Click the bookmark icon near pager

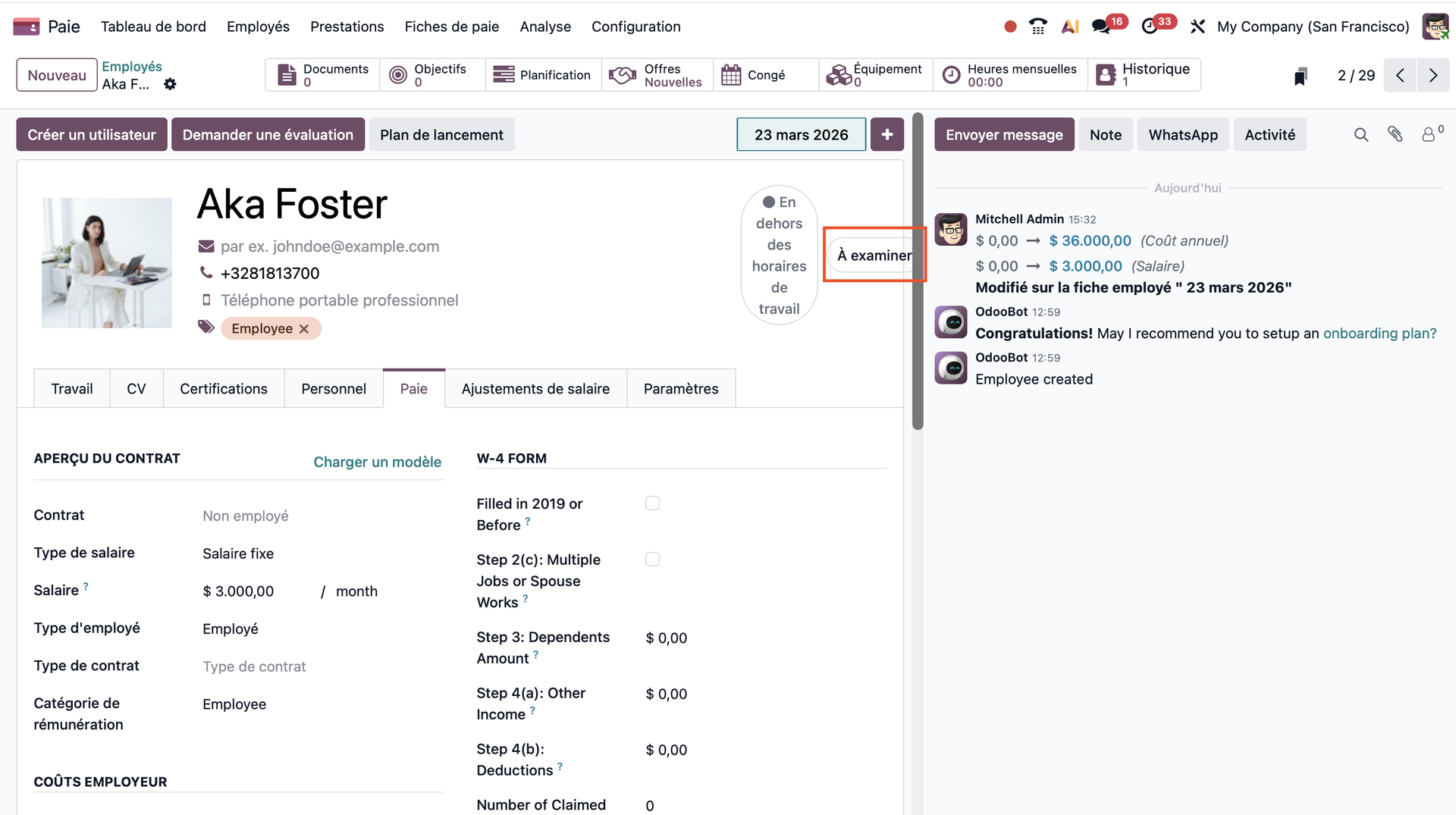[1301, 76]
